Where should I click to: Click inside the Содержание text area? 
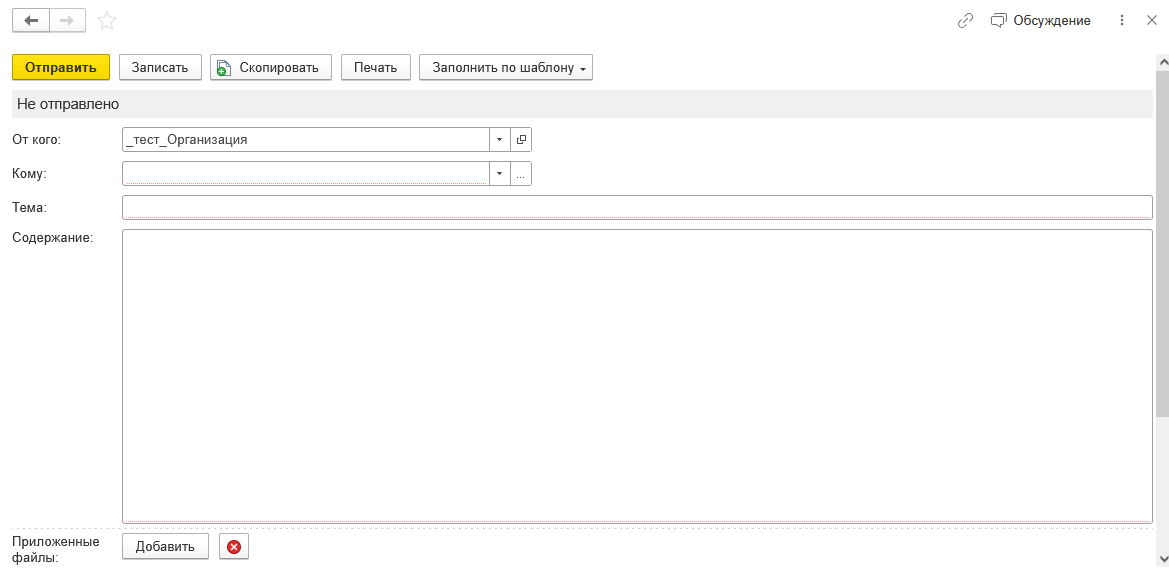pos(636,375)
